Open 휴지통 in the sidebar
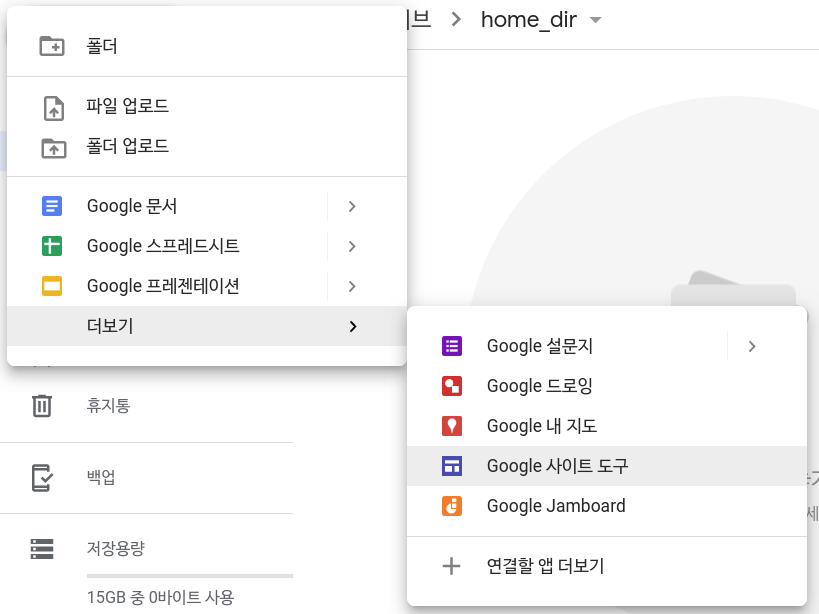The width and height of the screenshot is (819, 614). (108, 406)
